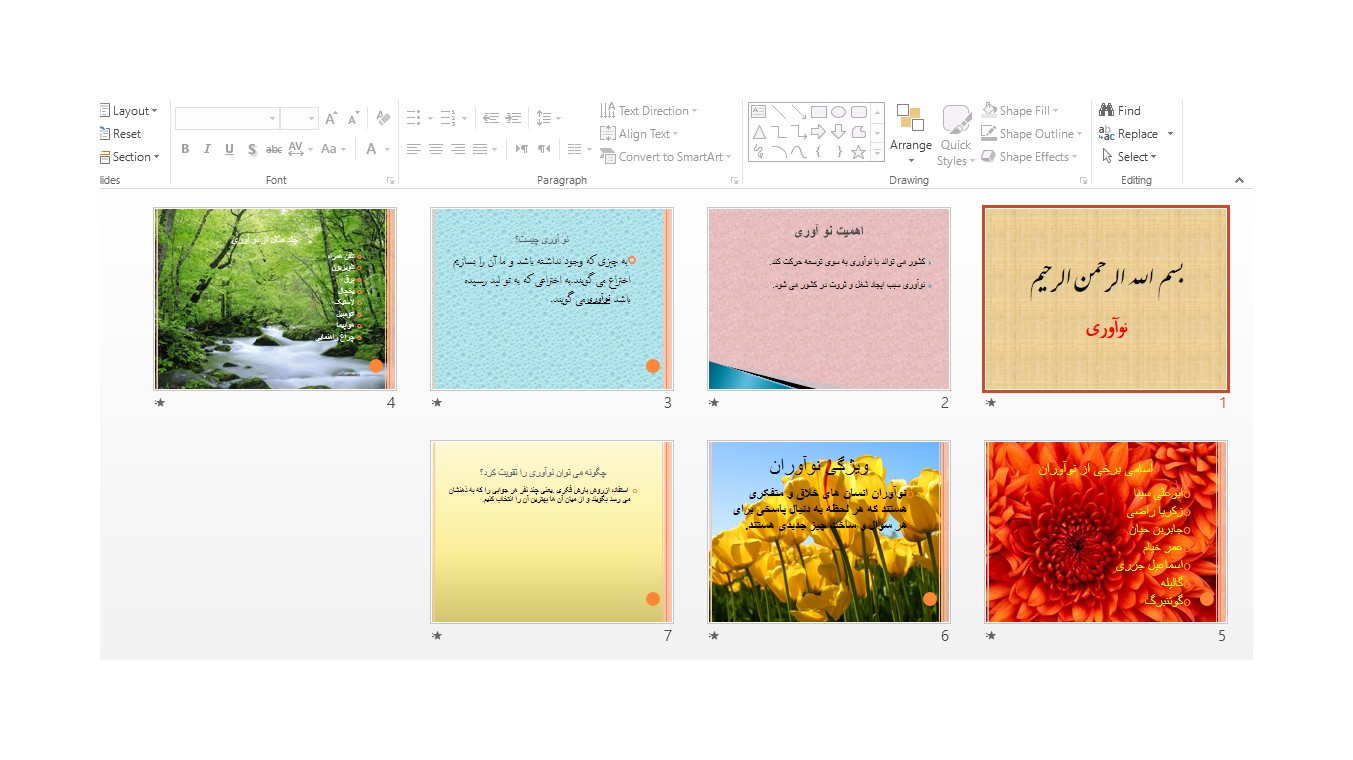
Task: Select the Scribble freeform shape
Action: [758, 152]
